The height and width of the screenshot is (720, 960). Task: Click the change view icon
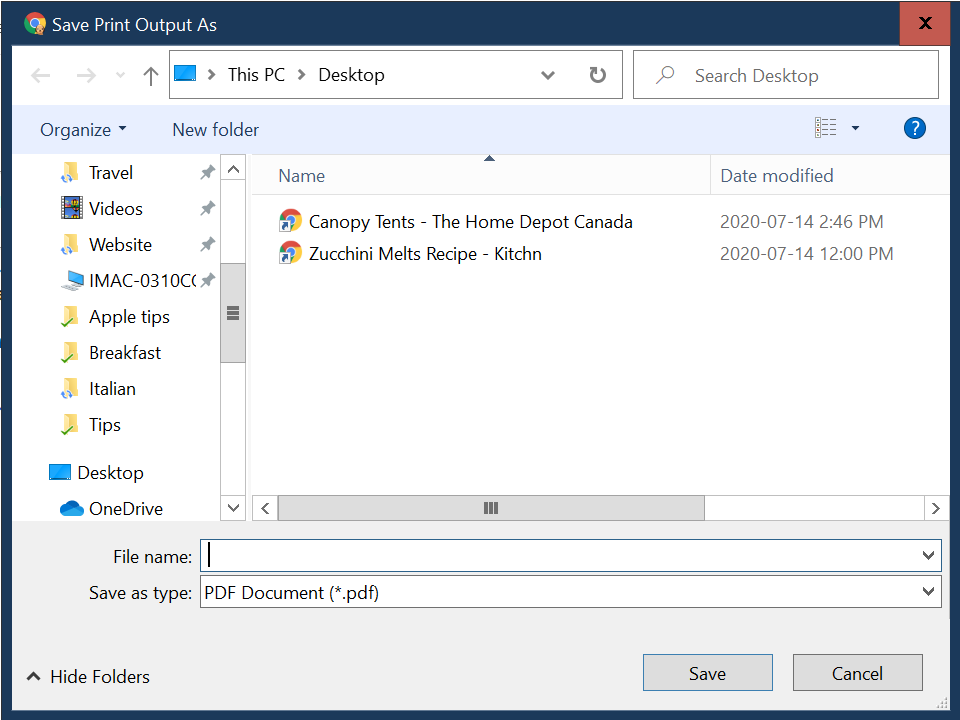(826, 128)
